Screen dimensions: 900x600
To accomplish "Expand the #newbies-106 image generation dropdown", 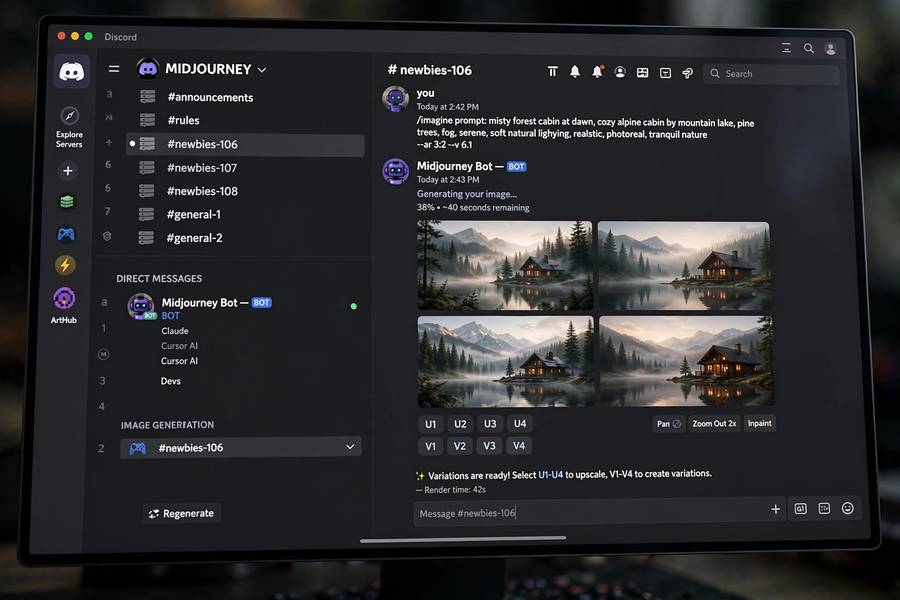I will point(350,447).
